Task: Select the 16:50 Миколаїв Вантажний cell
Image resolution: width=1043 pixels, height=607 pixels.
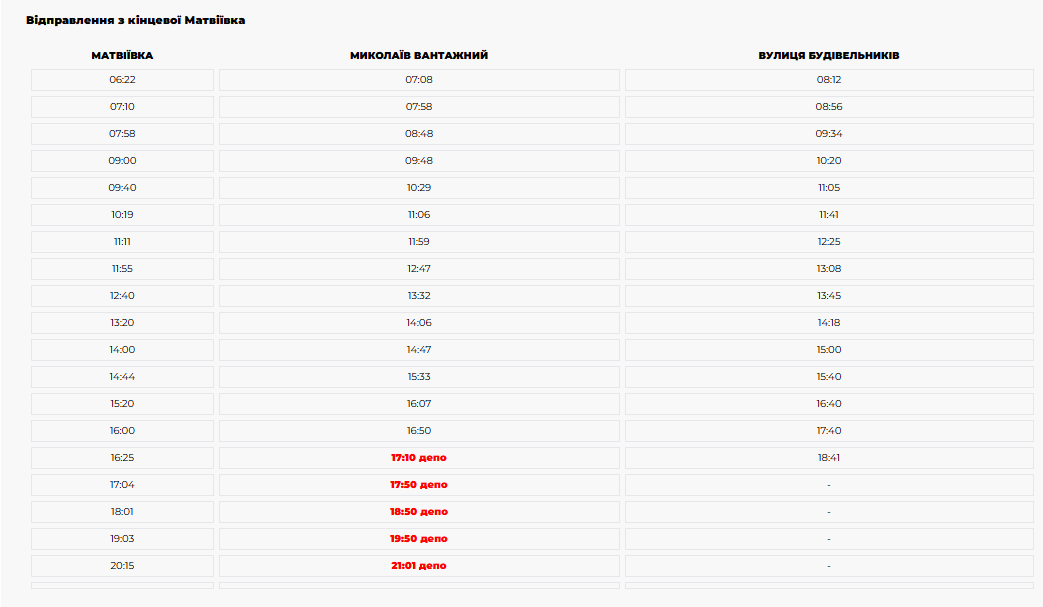Action: [x=419, y=431]
